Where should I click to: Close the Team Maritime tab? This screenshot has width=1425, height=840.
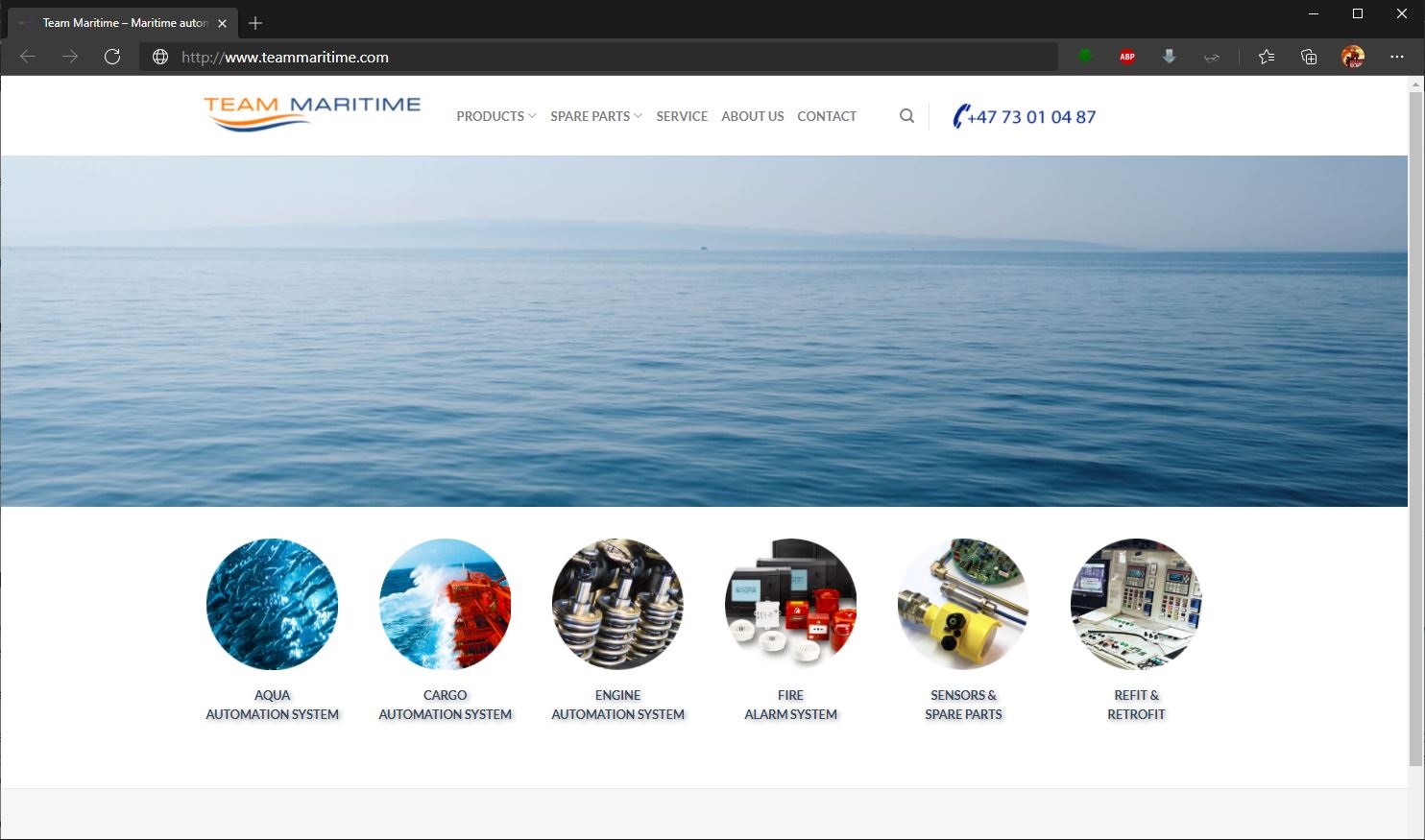223,23
